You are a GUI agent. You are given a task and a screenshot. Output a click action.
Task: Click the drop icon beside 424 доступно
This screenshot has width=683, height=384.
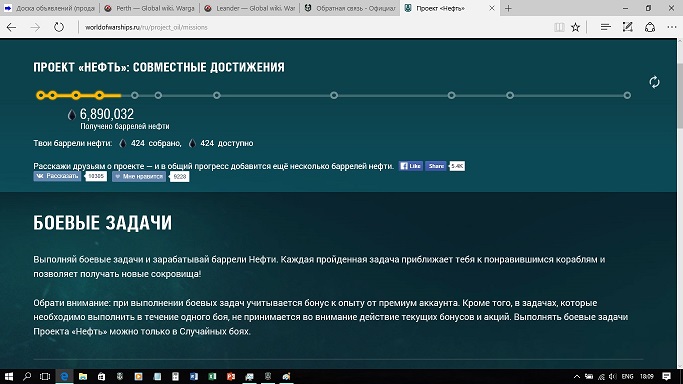point(192,143)
